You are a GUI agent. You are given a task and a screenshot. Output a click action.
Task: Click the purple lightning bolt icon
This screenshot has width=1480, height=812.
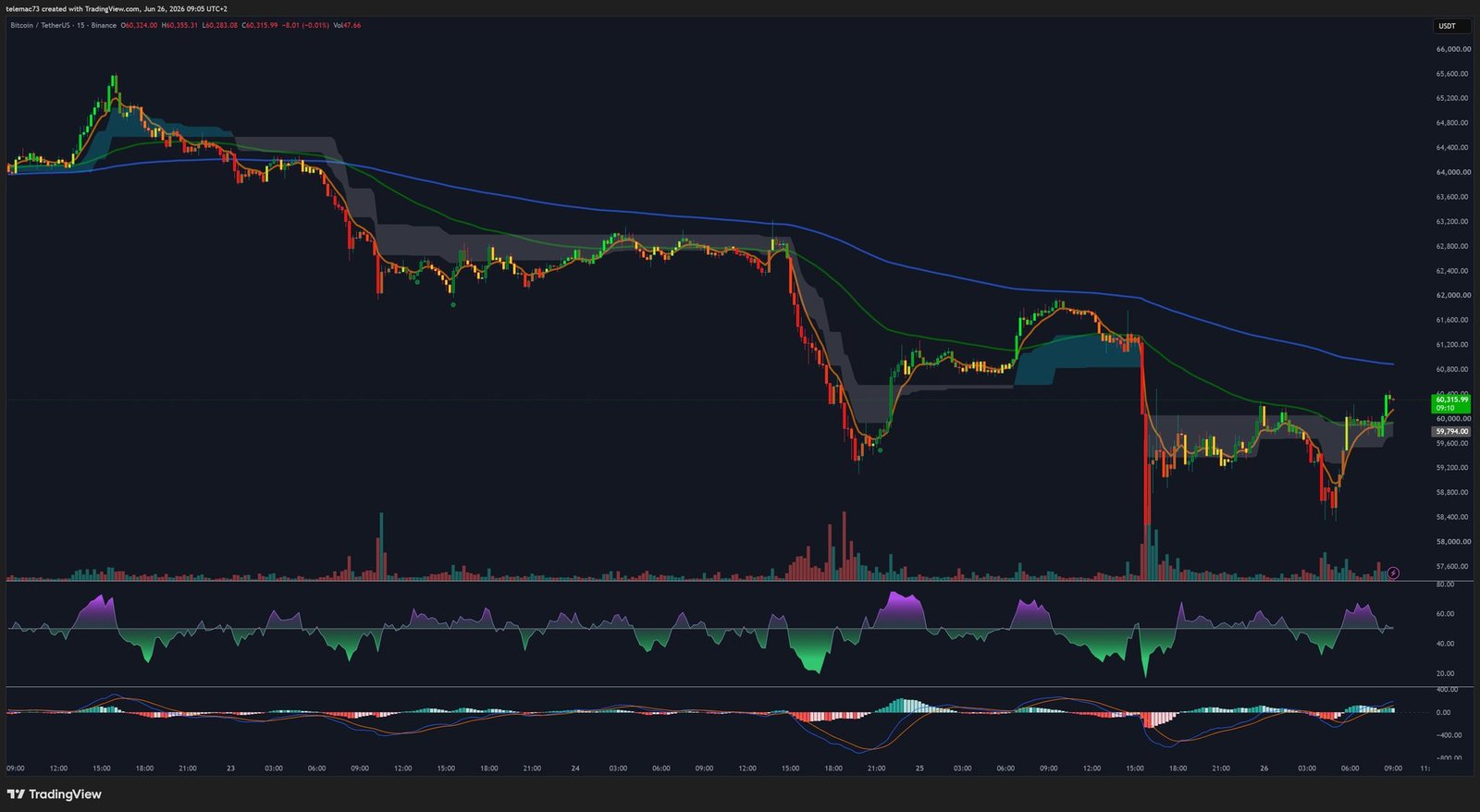click(1393, 573)
